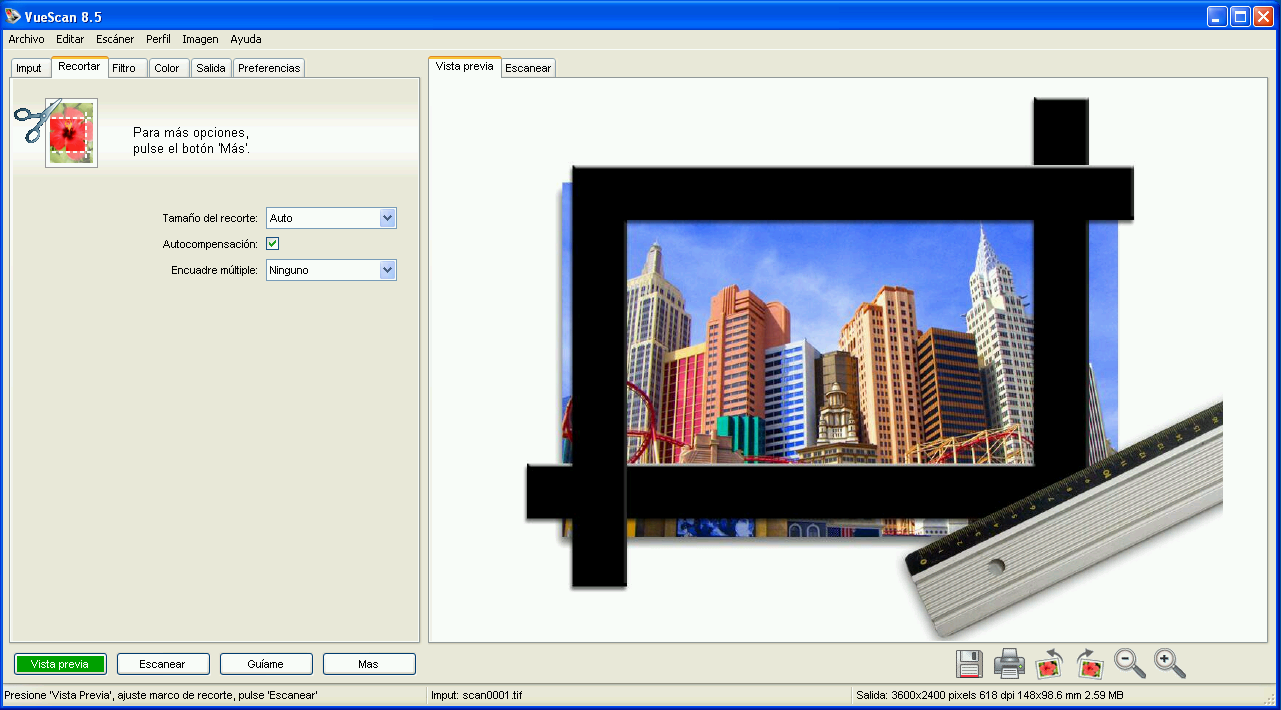Click the Mas button
The width and height of the screenshot is (1281, 710).
[369, 664]
